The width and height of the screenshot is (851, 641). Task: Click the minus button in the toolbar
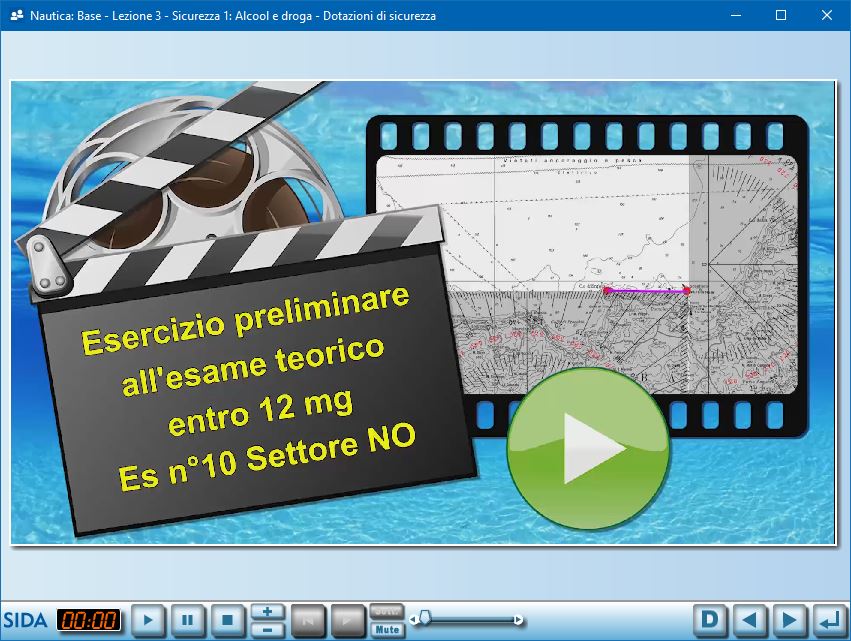267,629
